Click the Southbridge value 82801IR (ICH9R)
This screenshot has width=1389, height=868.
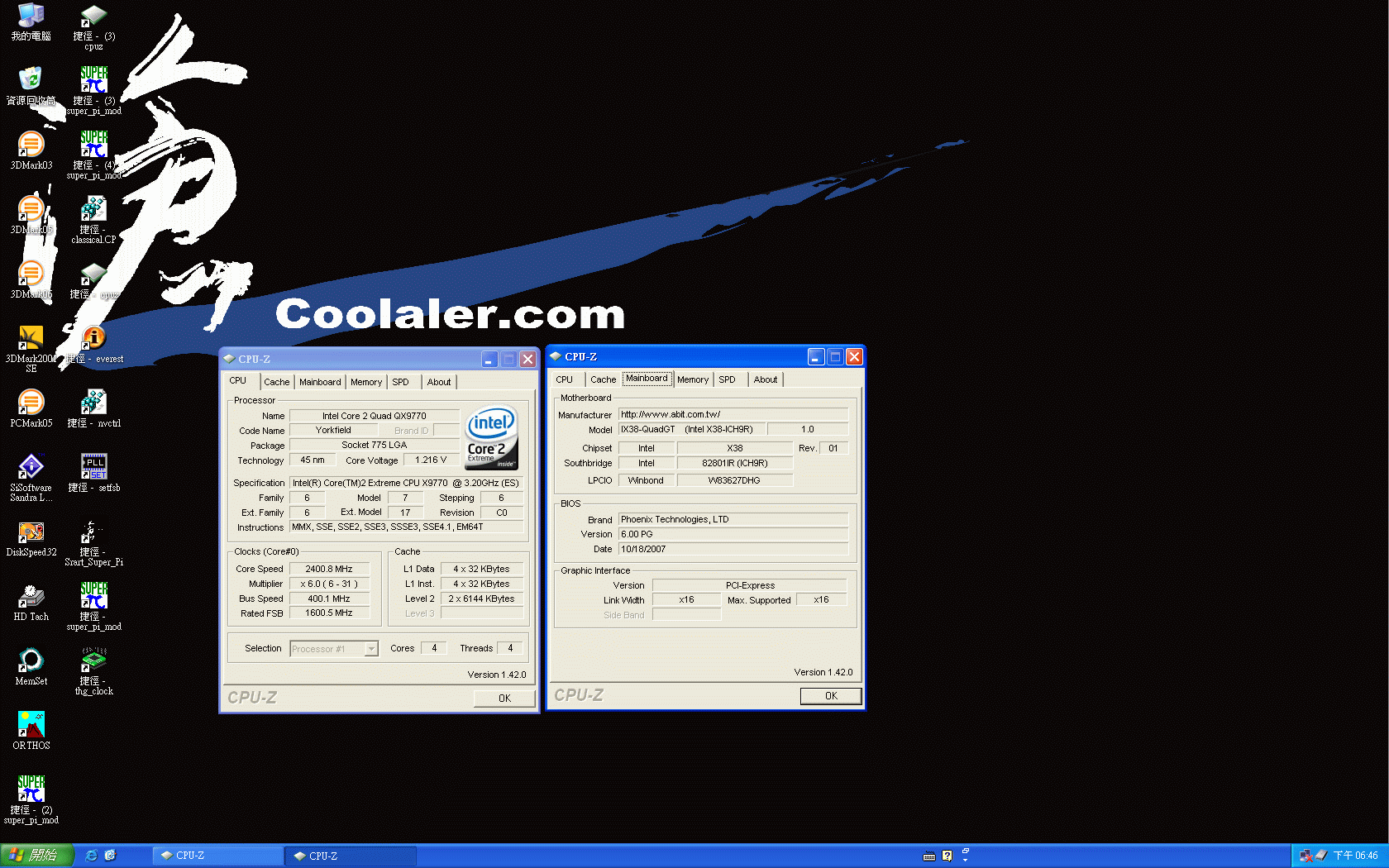tap(734, 463)
